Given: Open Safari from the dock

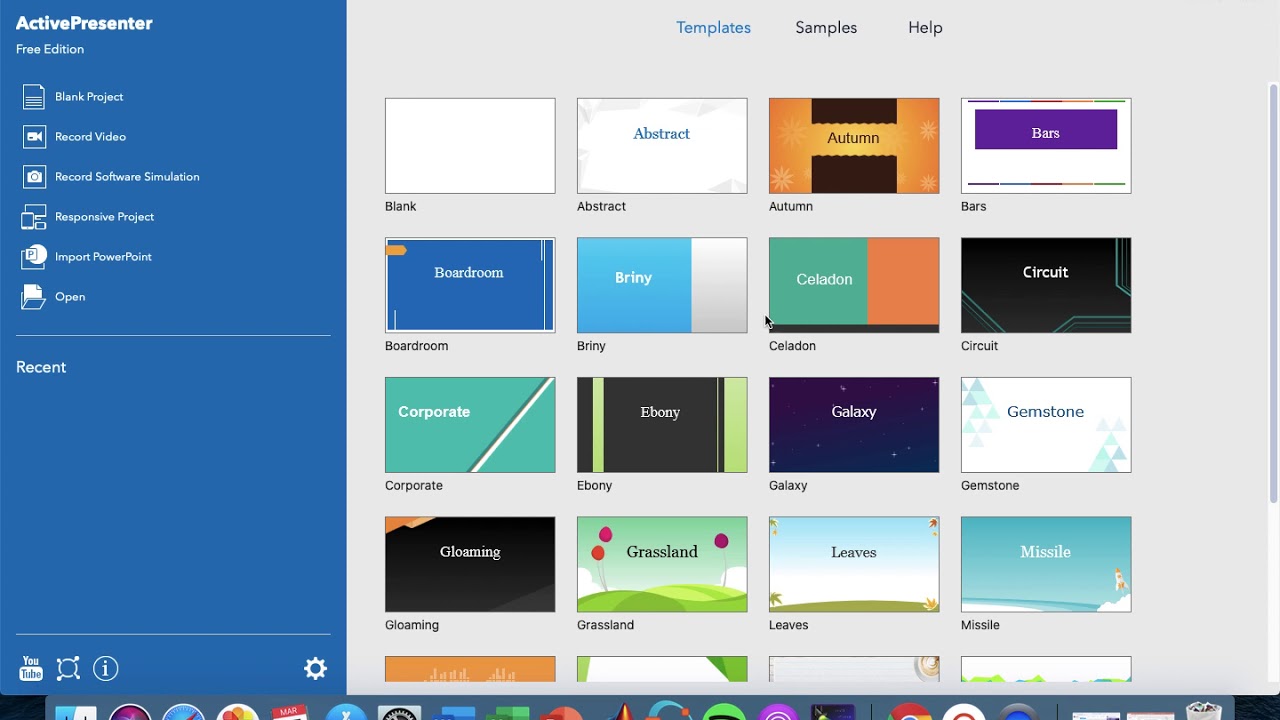Looking at the screenshot, I should point(184,712).
